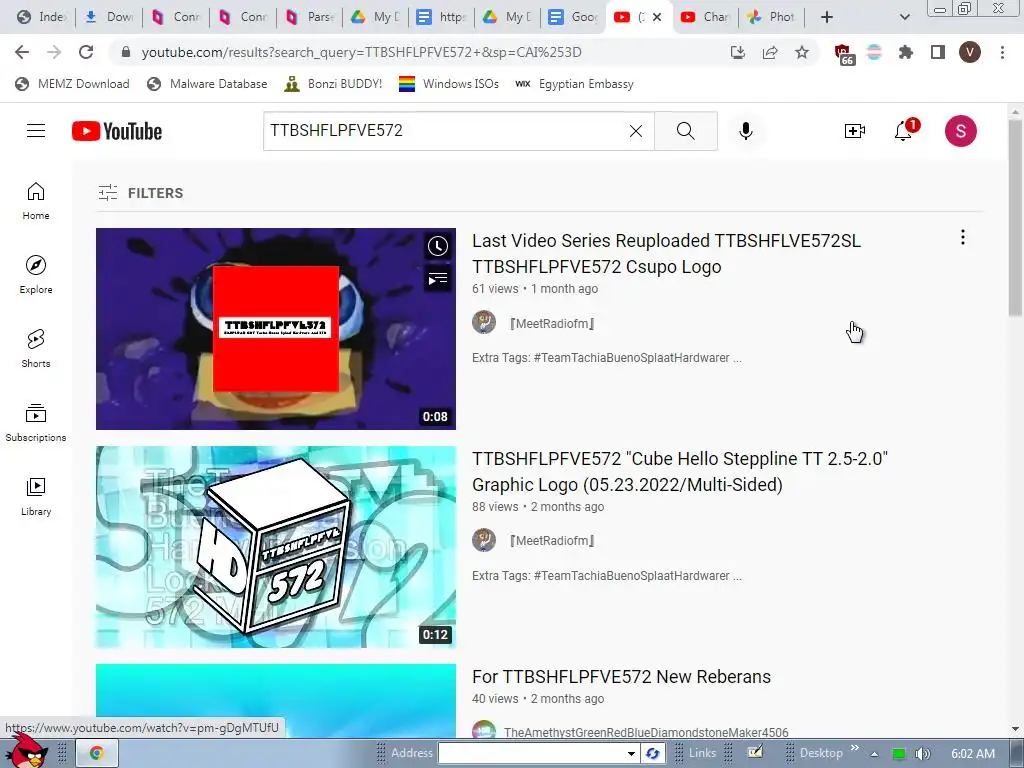The image size is (1024, 768).
Task: Open Malware Database bookmark
Action: click(208, 84)
